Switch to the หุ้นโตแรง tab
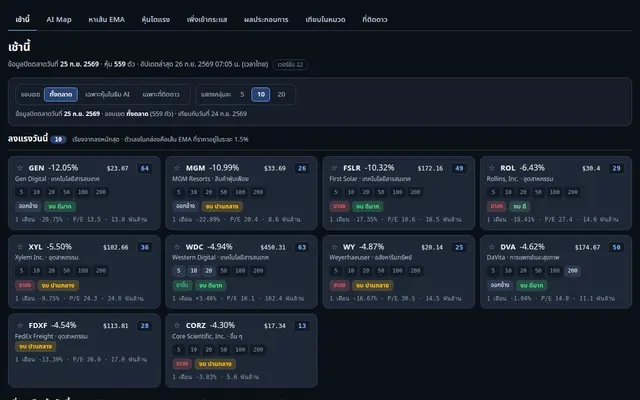 pyautogui.click(x=156, y=20)
